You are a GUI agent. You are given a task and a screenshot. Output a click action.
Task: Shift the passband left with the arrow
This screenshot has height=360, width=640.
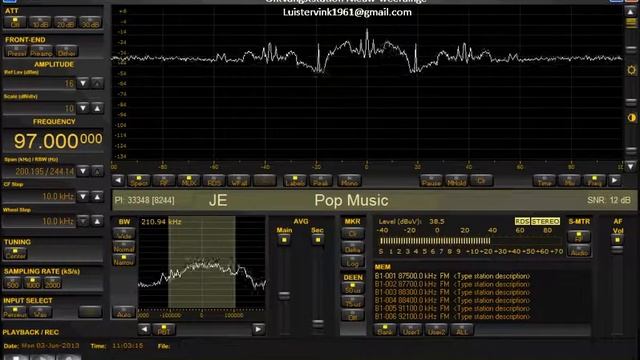[144, 329]
